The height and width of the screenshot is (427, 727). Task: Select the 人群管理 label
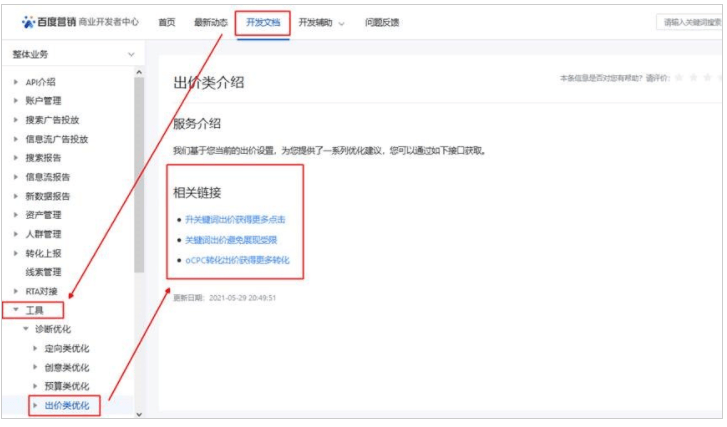click(43, 234)
